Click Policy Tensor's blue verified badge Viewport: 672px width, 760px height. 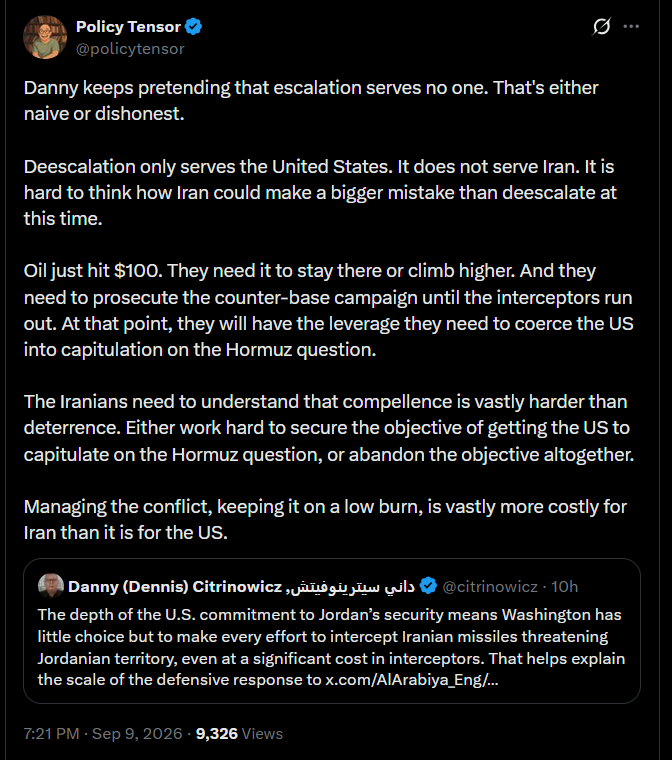[x=193, y=27]
